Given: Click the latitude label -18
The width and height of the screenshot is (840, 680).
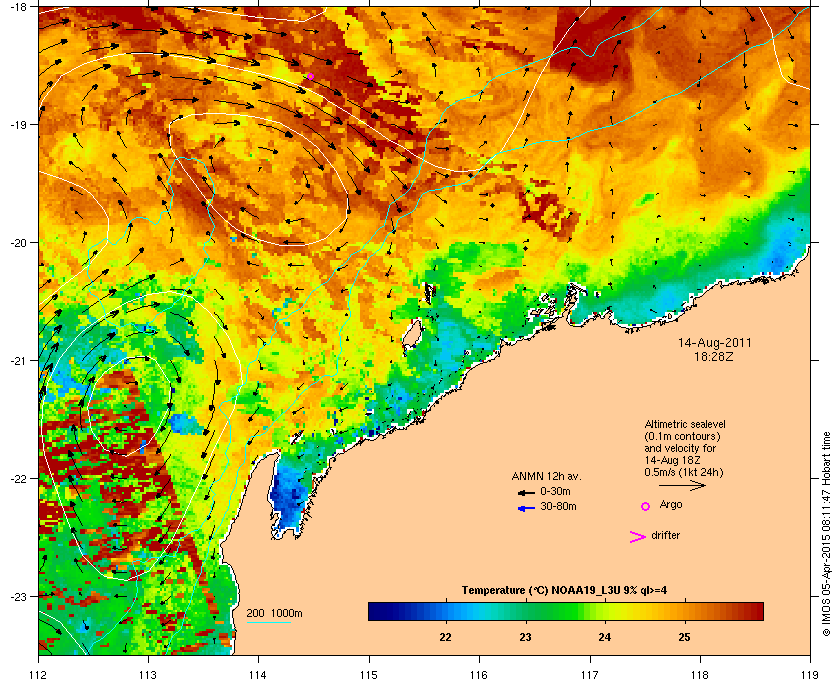Looking at the screenshot, I should 18,7.
